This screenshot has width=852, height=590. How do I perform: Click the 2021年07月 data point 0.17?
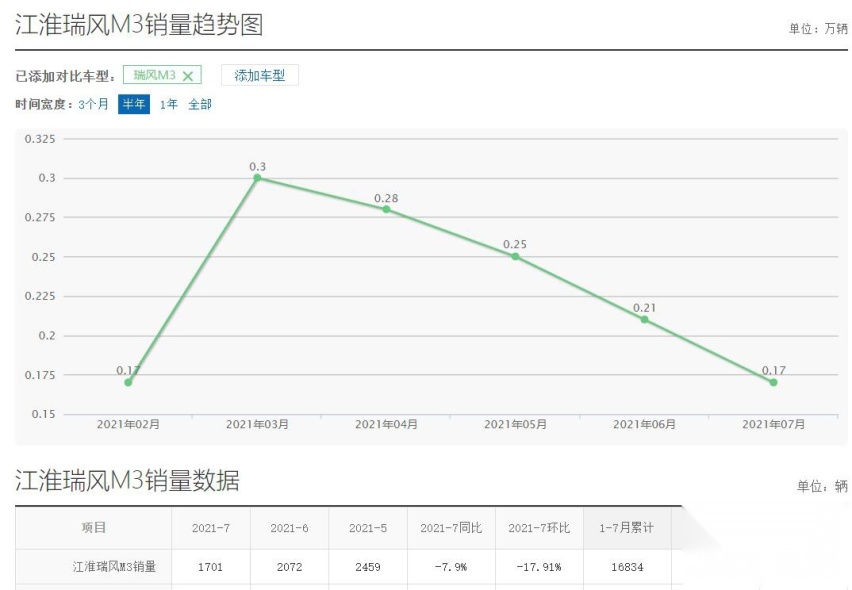[x=774, y=382]
